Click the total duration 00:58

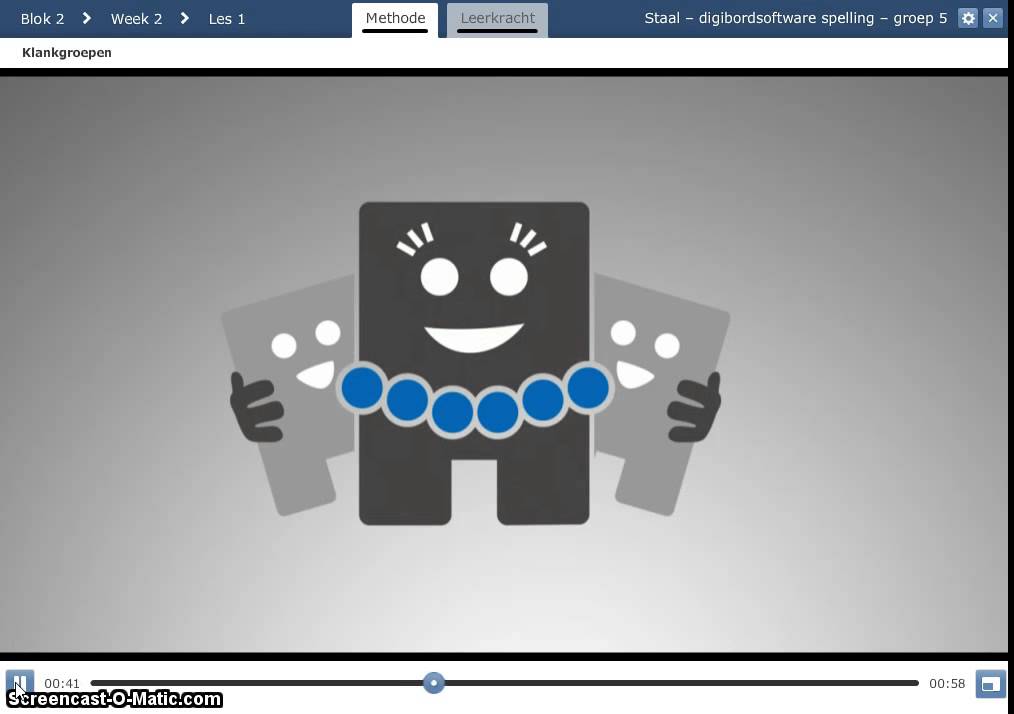(947, 684)
